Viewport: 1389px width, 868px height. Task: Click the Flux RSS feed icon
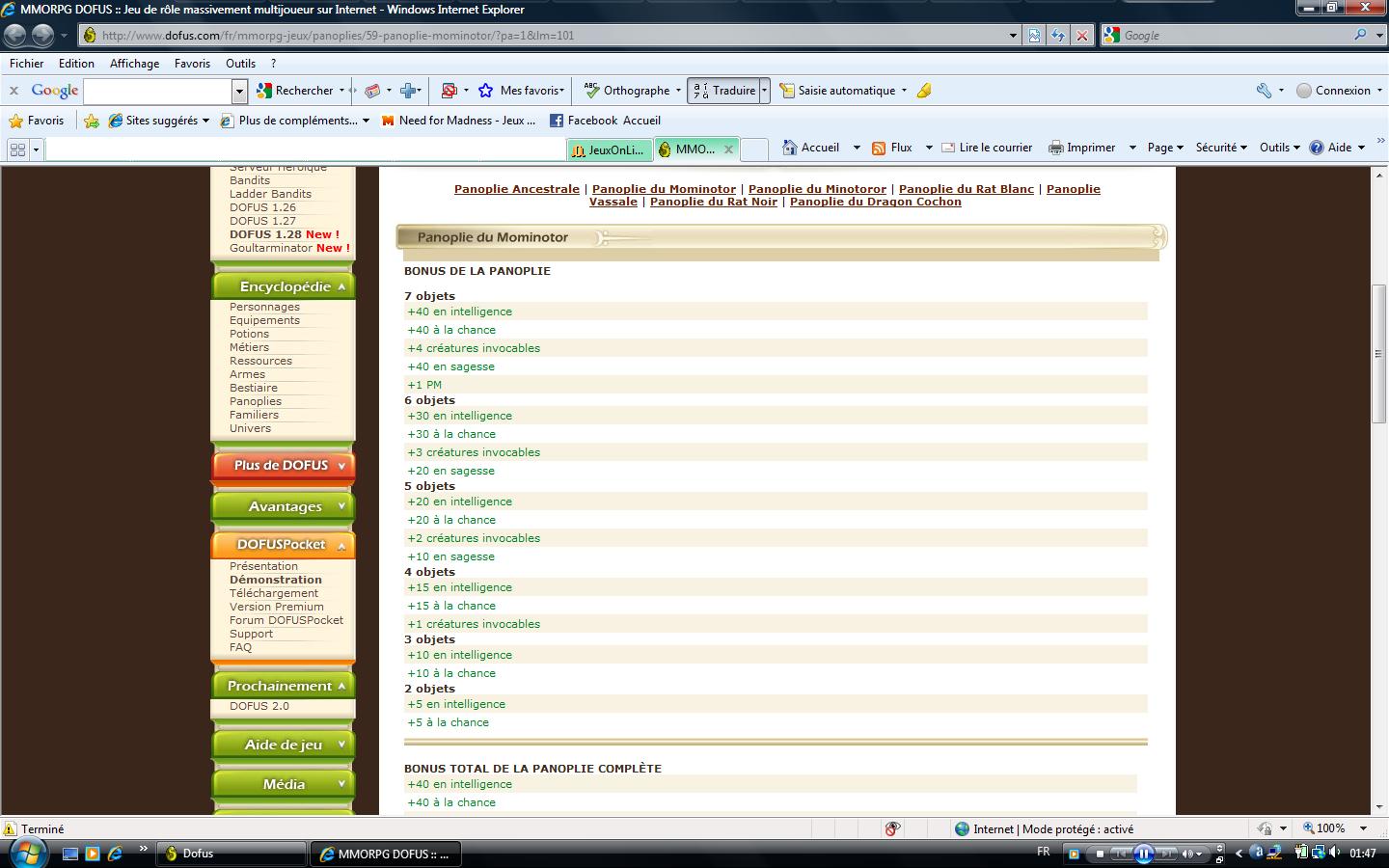coord(879,148)
